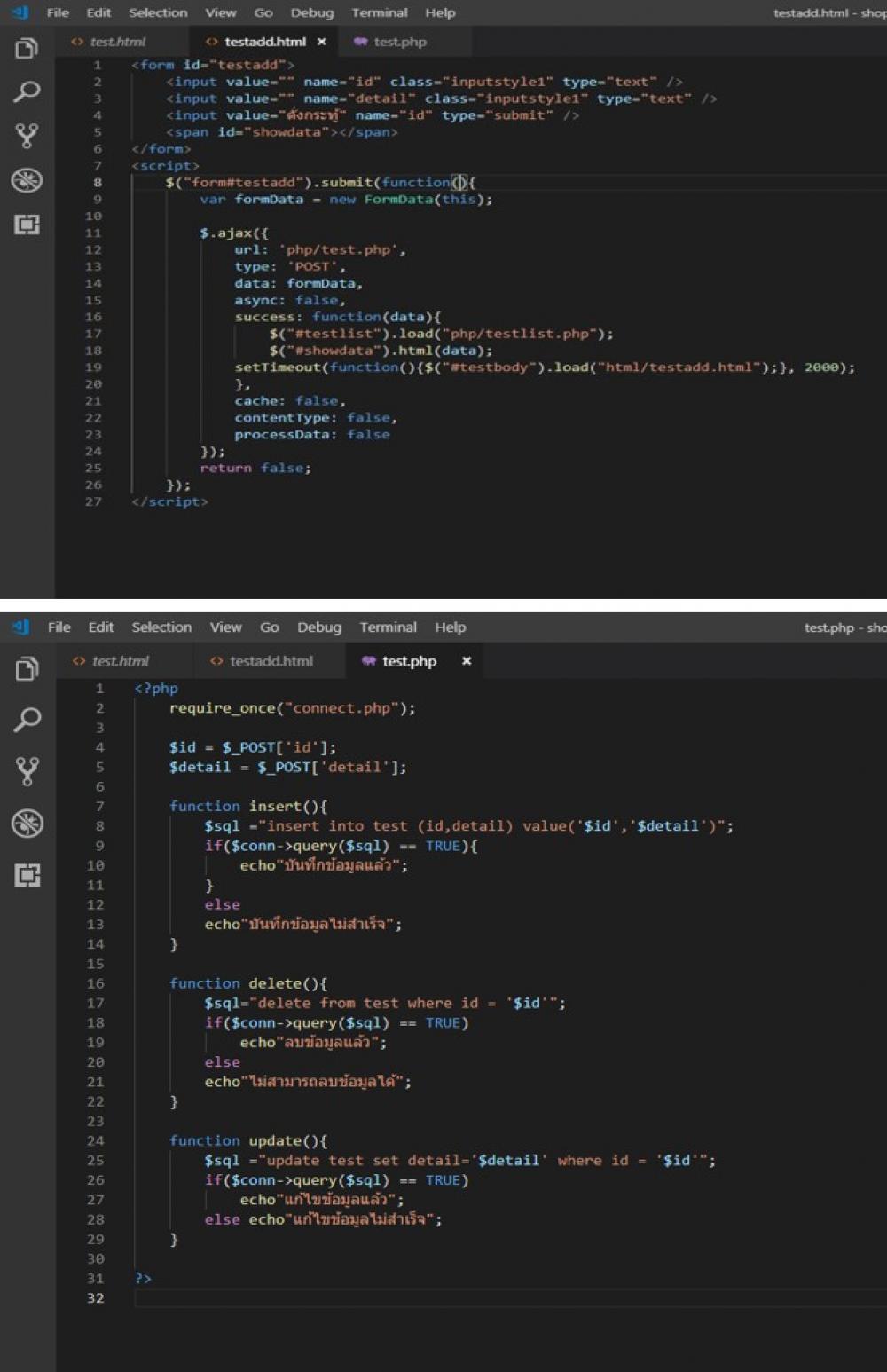Open Source Control in the test.php window

coord(27,770)
